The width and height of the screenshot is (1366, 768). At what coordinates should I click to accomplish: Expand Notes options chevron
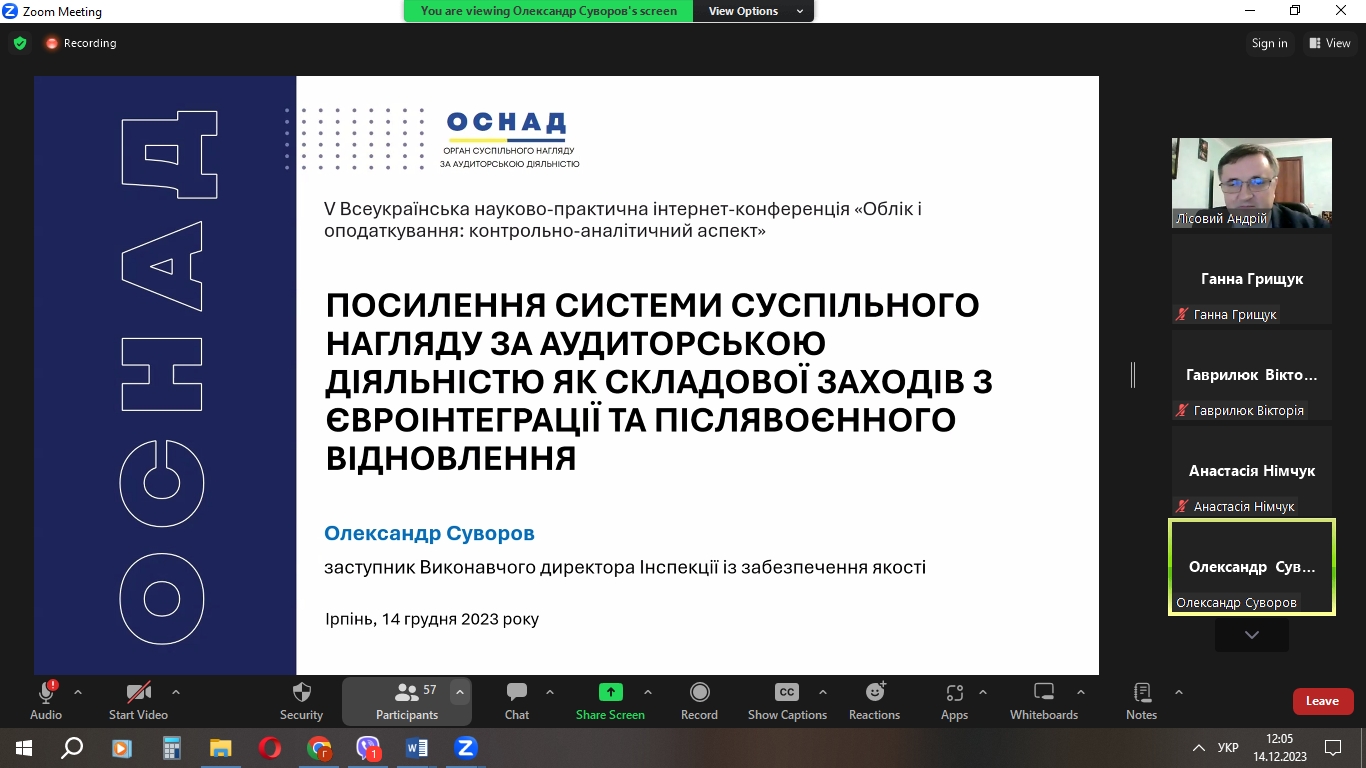pos(1179,692)
